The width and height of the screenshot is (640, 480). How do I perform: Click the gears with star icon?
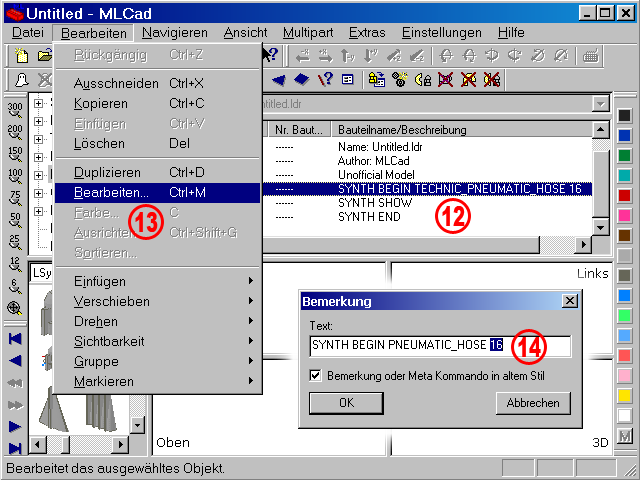(400, 80)
